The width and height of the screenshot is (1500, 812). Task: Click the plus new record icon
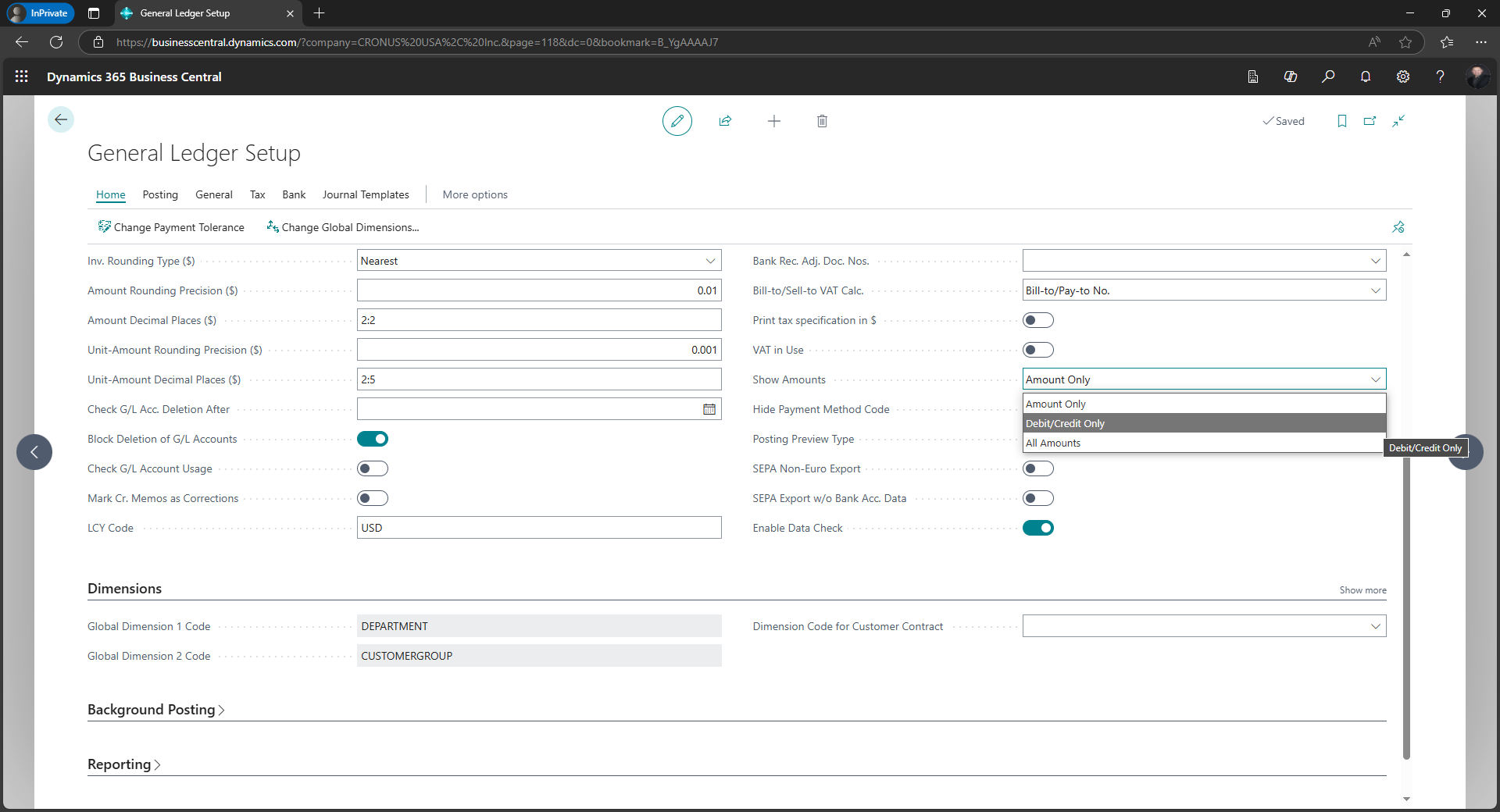tap(774, 121)
